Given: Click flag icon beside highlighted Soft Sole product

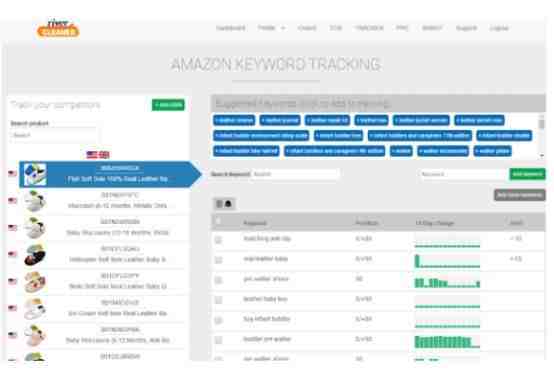Looking at the screenshot, I should pyautogui.click(x=12, y=173).
